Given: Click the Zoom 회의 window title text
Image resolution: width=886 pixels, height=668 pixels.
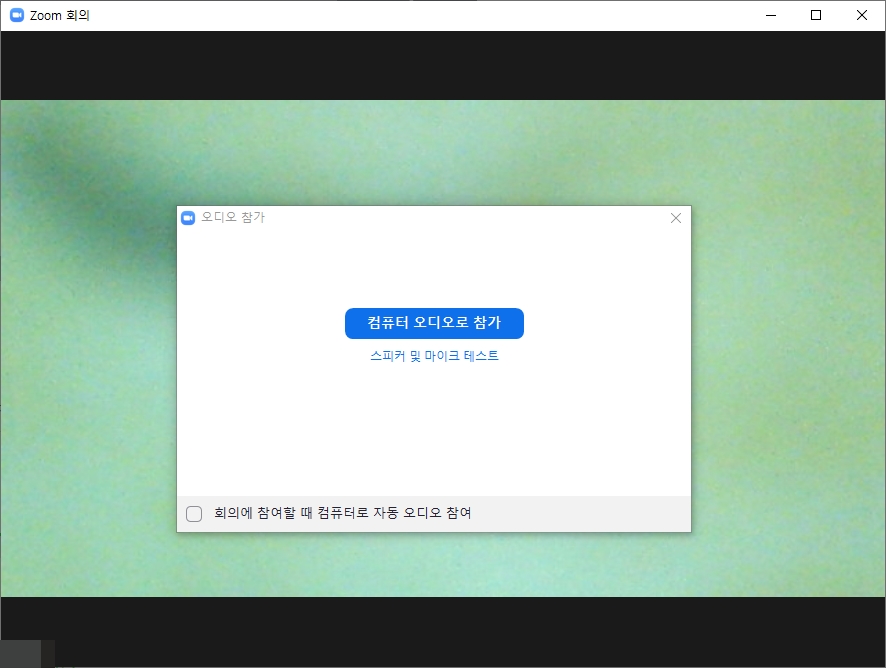Looking at the screenshot, I should 60,15.
